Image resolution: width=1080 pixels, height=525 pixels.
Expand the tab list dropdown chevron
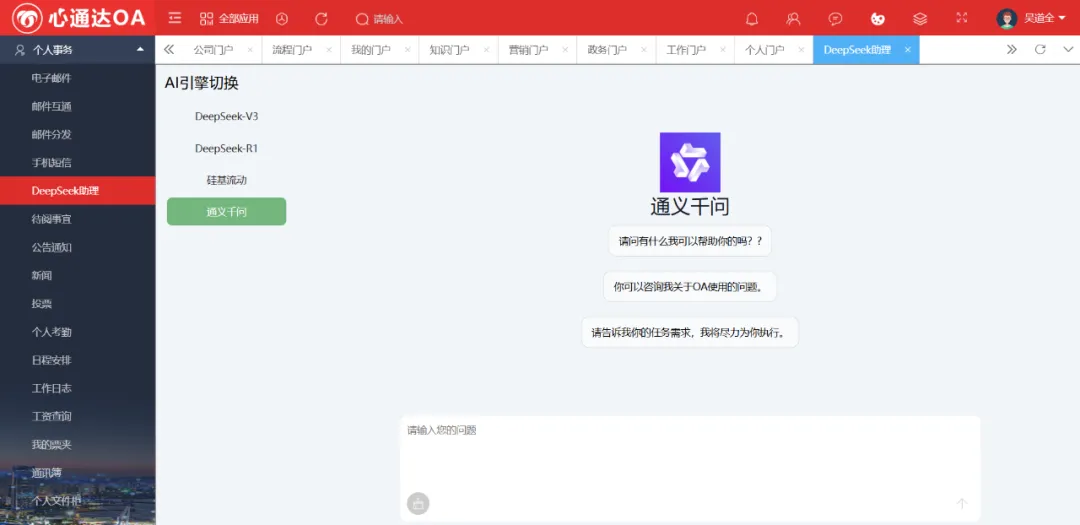click(x=1067, y=49)
